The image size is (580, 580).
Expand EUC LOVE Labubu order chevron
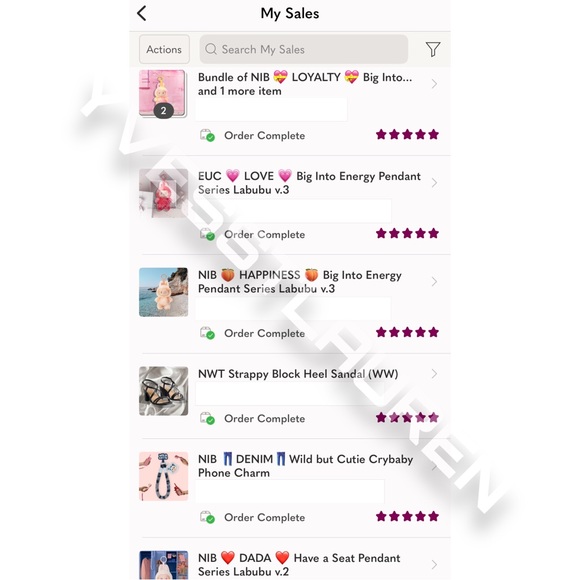click(x=434, y=183)
